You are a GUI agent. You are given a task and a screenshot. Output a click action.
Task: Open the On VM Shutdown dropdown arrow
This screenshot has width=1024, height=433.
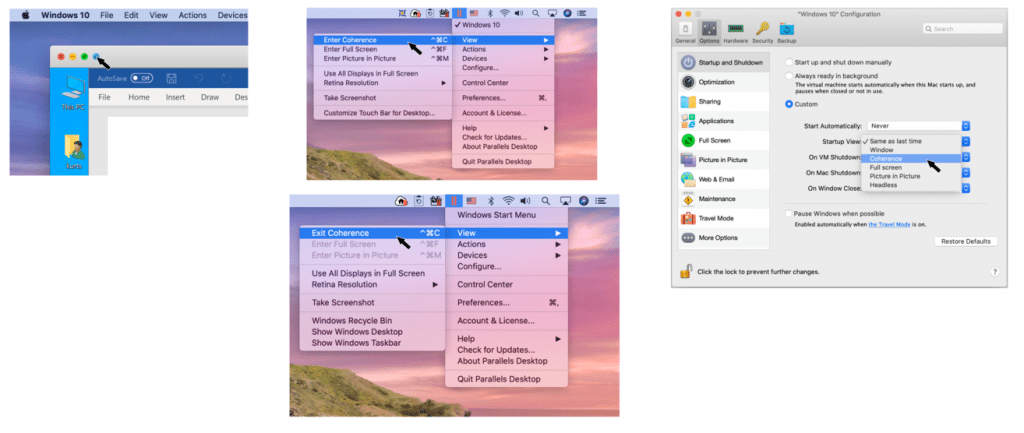[966, 157]
